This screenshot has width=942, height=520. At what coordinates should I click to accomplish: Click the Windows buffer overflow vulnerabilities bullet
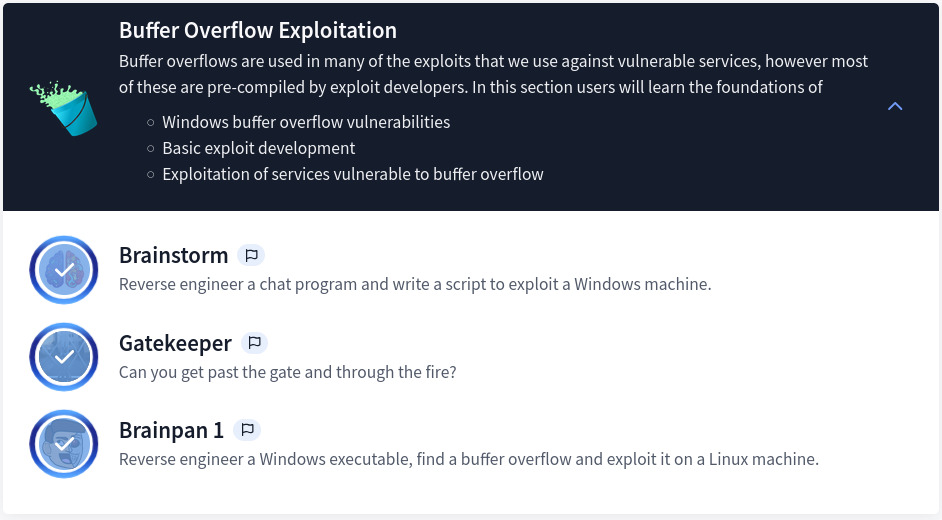coord(306,122)
